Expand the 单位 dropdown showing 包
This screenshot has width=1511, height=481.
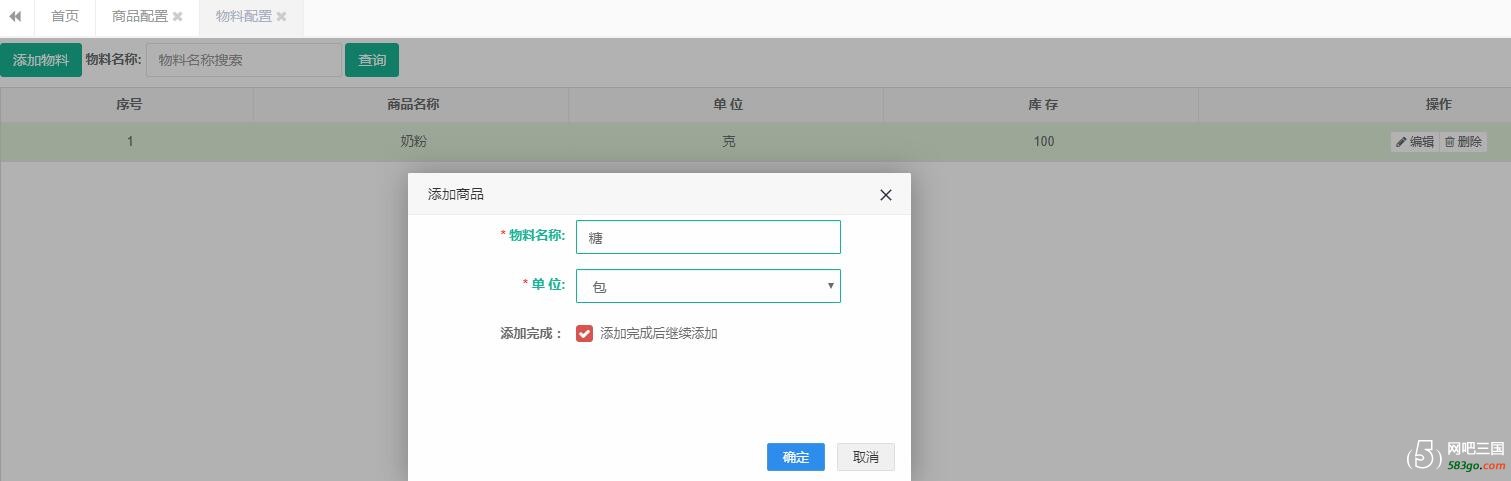pyautogui.click(x=708, y=286)
